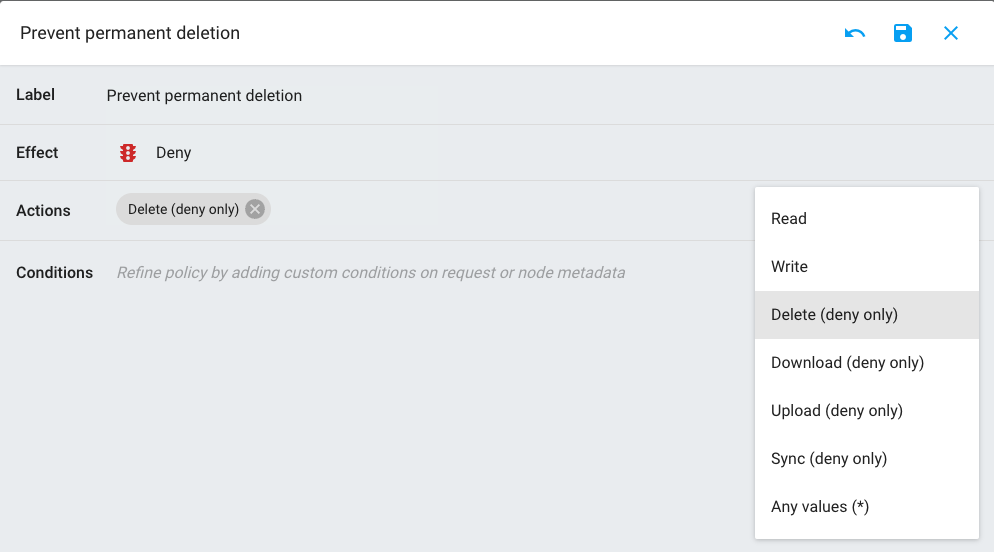Save the policy with the floppy disk icon

click(x=903, y=33)
